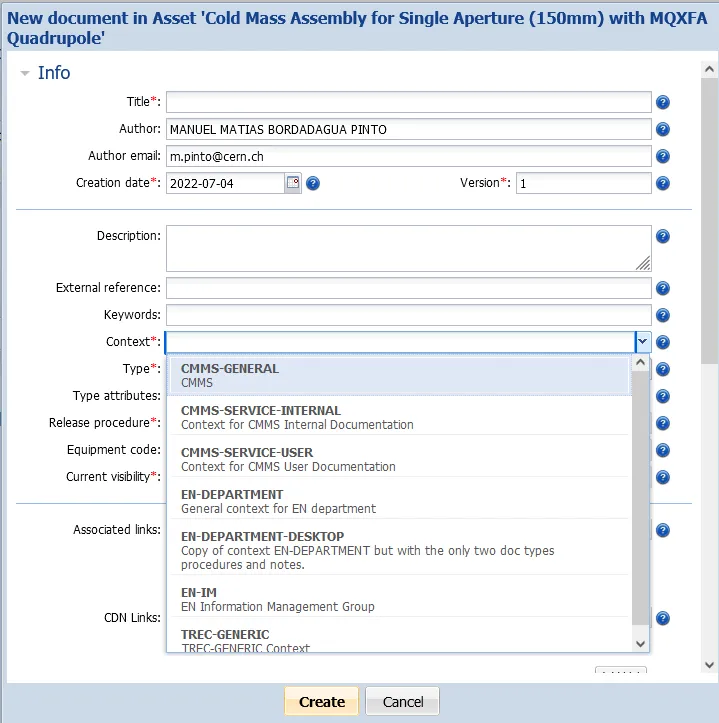Focus the Title input field
This screenshot has width=719, height=723.
(x=409, y=102)
